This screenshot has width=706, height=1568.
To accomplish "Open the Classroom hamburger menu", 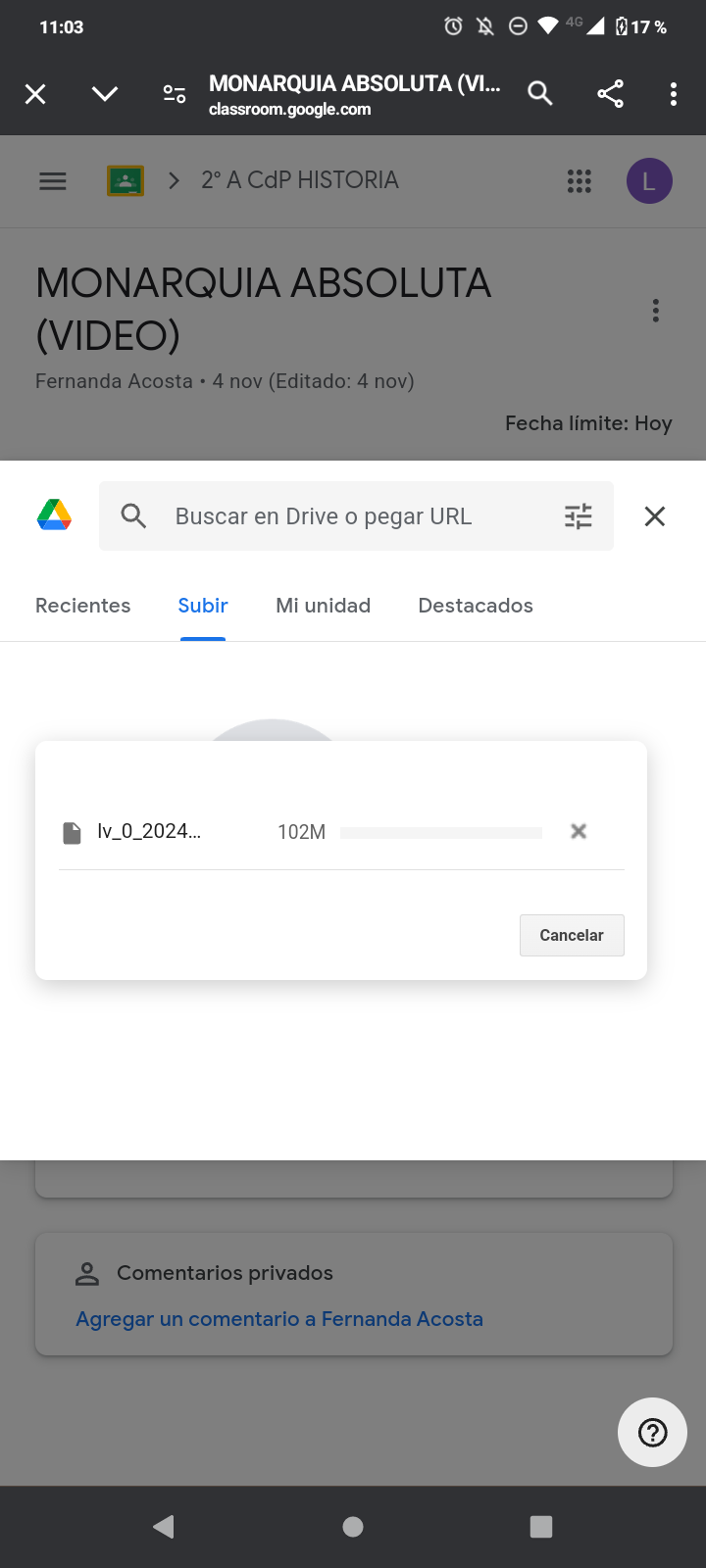I will 53,181.
